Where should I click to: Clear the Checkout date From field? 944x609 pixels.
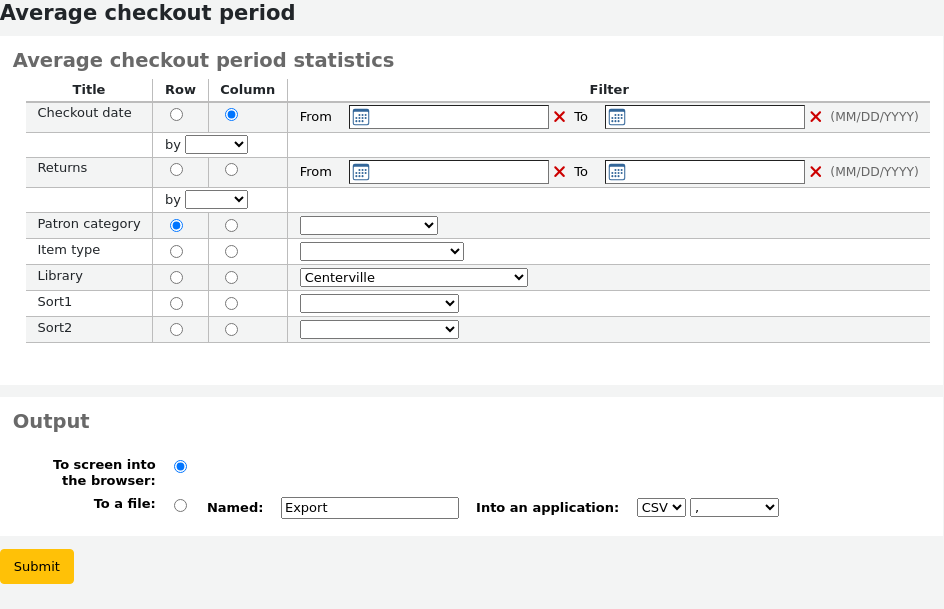tap(559, 117)
